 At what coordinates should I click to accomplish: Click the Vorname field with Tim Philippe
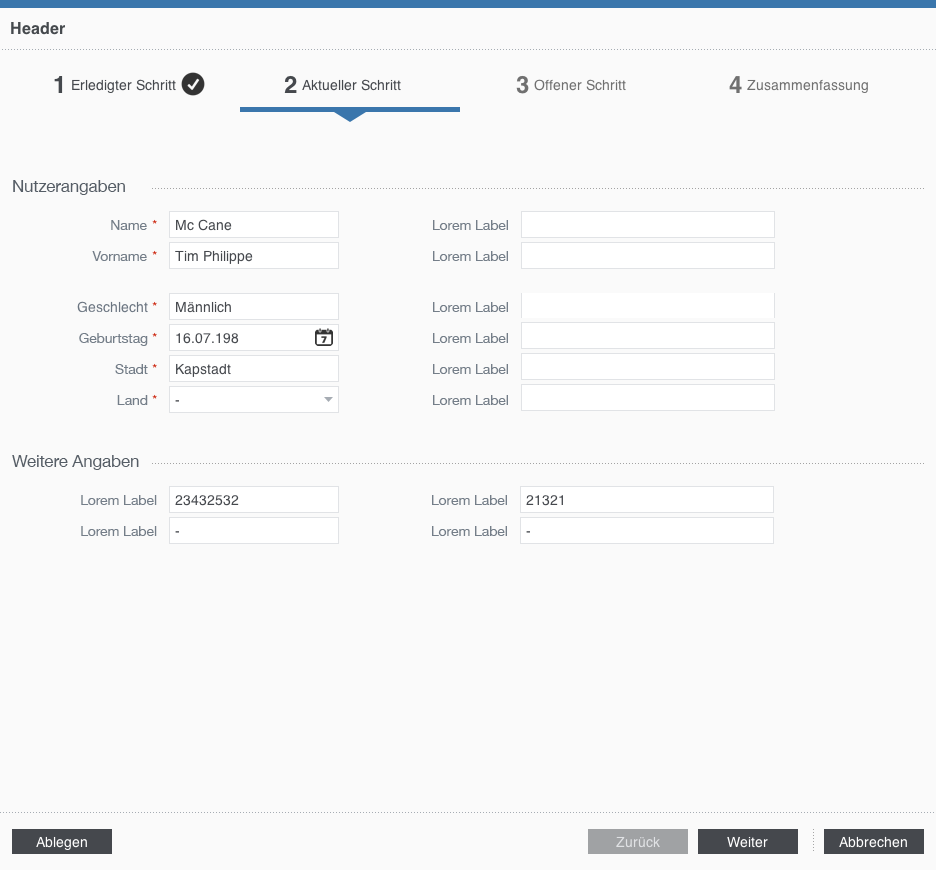point(253,256)
